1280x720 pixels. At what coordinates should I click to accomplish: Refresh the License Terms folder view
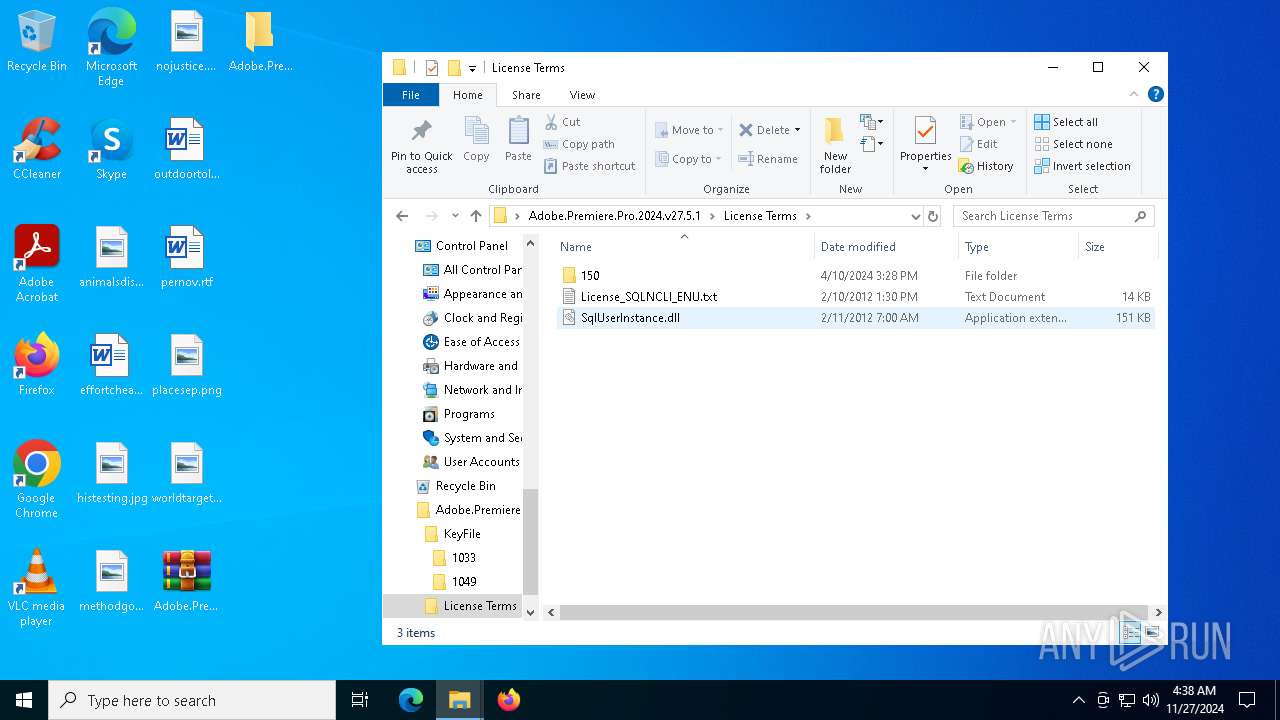click(933, 216)
